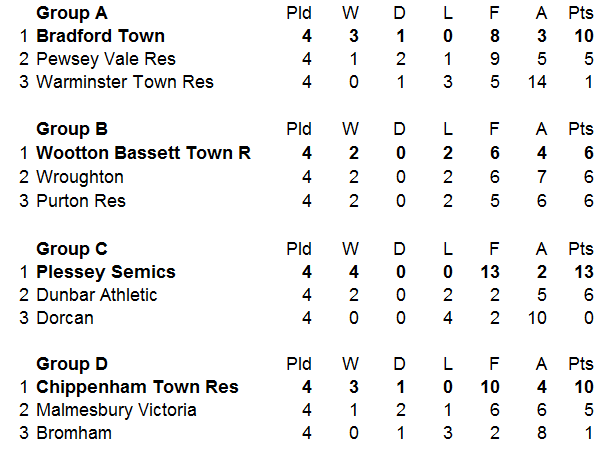Viewport: 602px width, 465px height.
Task: Select the Plessey Semics team name
Action: (105, 272)
